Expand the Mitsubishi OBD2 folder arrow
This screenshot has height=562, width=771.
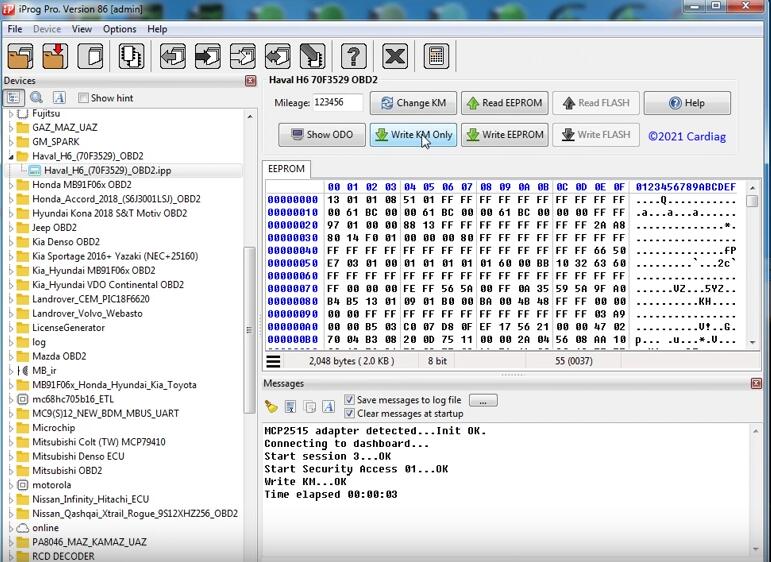(11, 471)
